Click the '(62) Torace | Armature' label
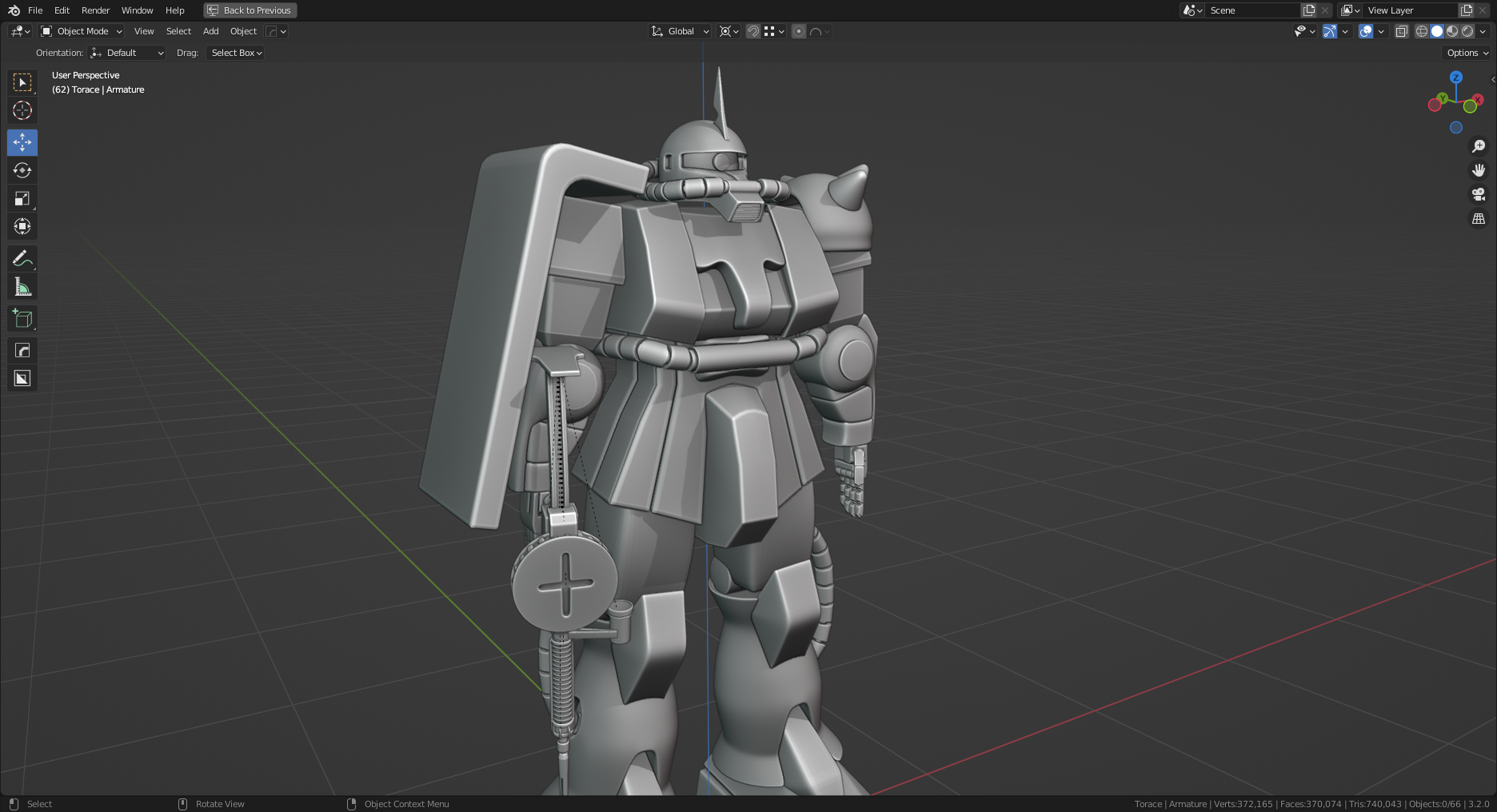The width and height of the screenshot is (1497, 812). [98, 90]
